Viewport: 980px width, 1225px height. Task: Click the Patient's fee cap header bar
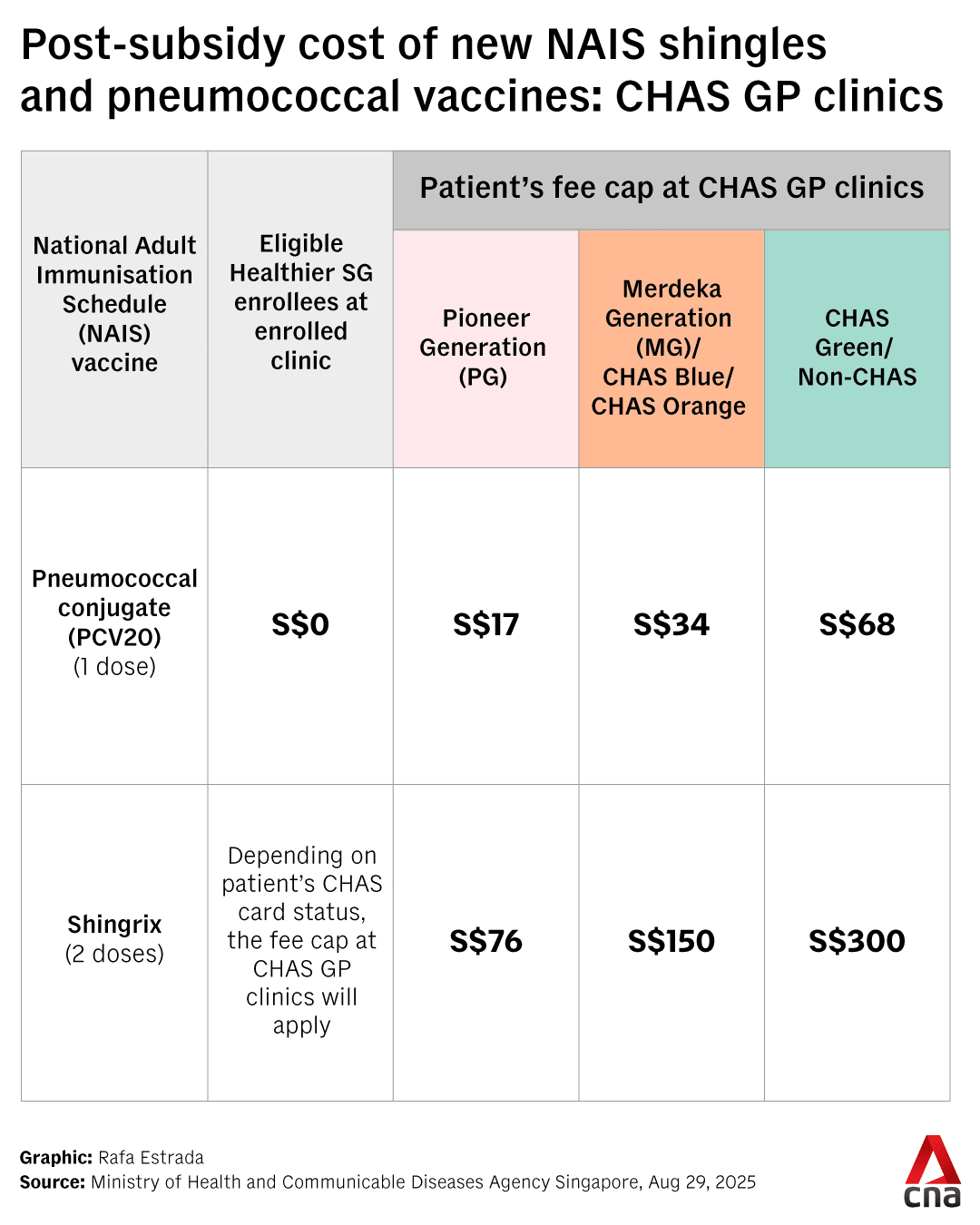point(671,189)
